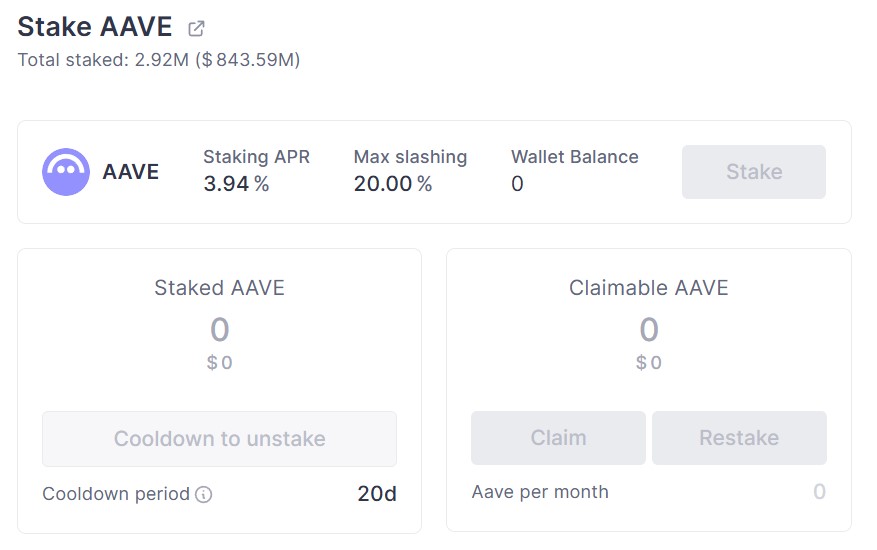This screenshot has width=877, height=550.
Task: Click the purple AAVE ghost logo
Action: point(66,172)
